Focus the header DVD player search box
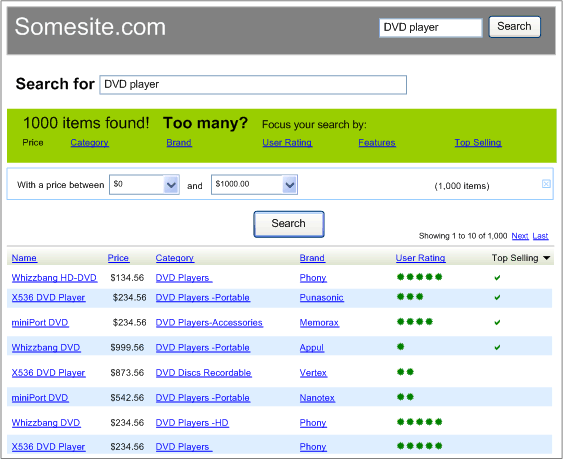 (431, 27)
